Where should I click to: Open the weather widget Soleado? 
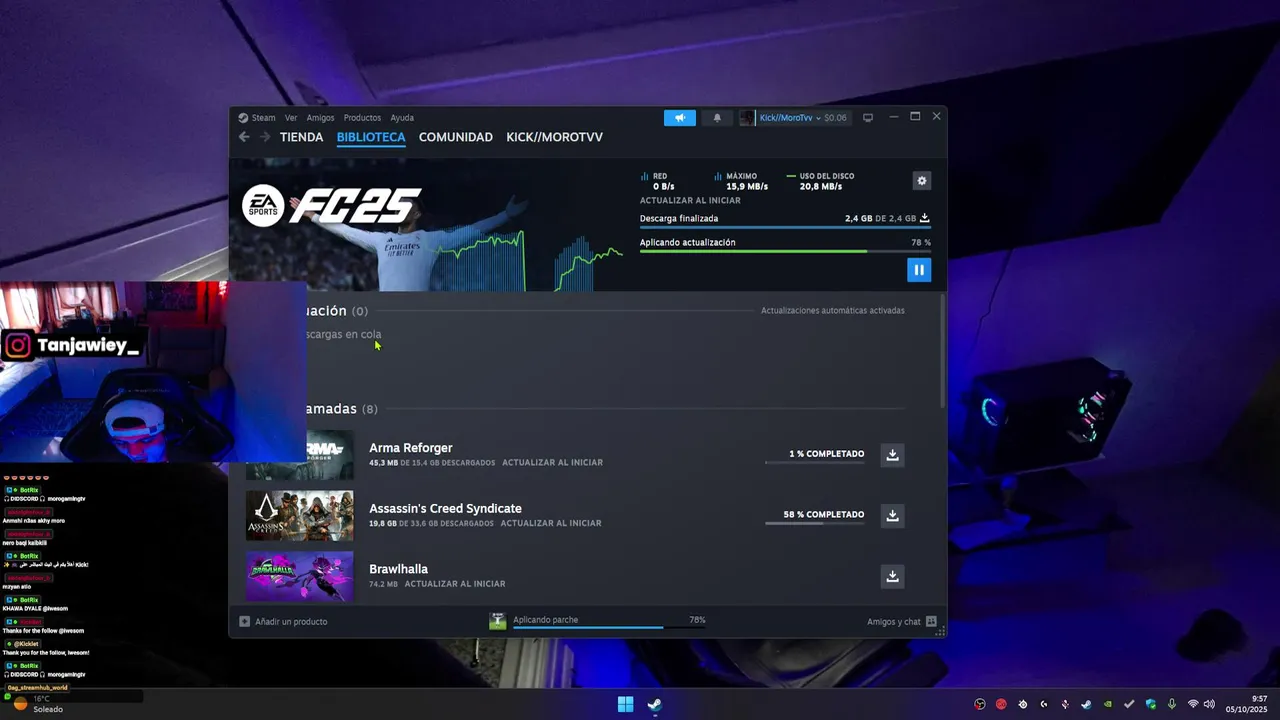coord(38,704)
